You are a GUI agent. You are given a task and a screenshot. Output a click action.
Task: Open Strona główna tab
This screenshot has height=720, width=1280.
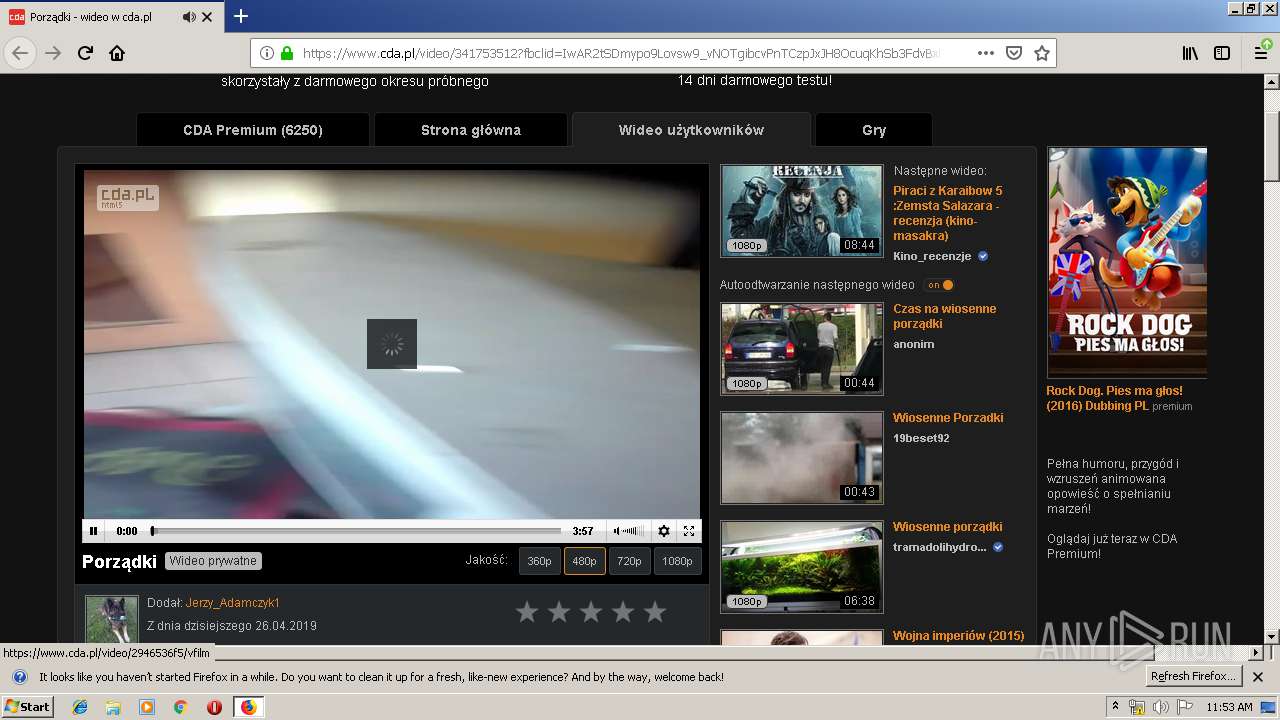[471, 130]
